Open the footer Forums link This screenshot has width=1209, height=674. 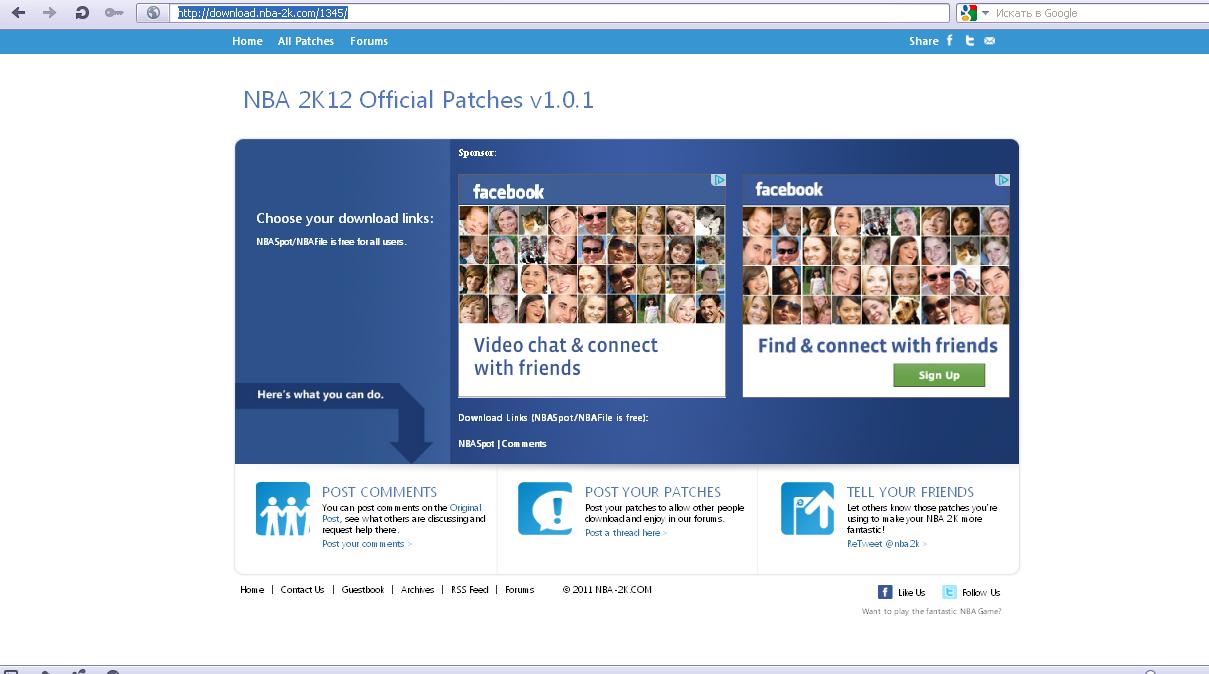point(520,590)
